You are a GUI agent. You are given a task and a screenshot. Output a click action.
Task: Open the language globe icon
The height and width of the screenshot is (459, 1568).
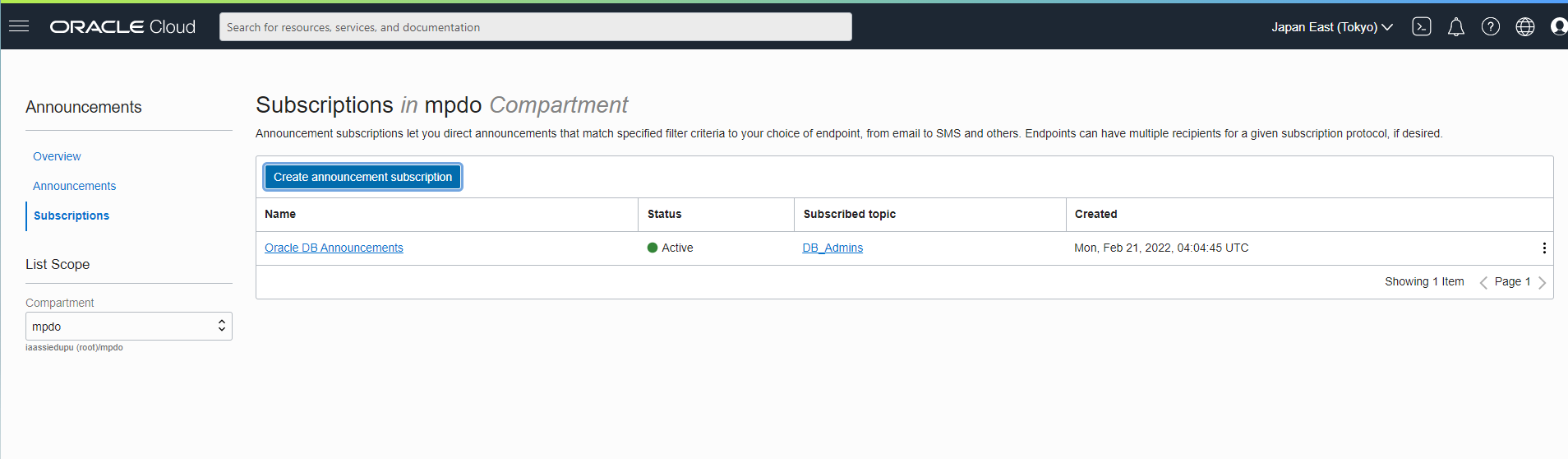coord(1525,27)
